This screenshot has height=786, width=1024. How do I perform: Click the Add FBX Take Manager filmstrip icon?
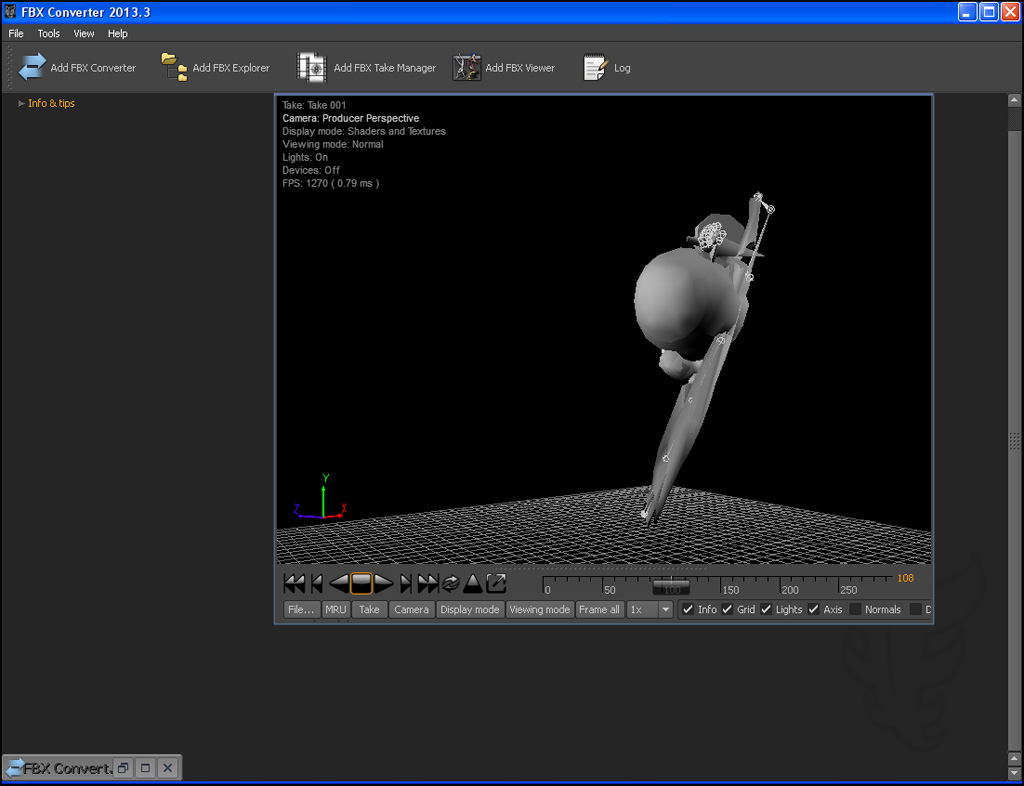[312, 67]
